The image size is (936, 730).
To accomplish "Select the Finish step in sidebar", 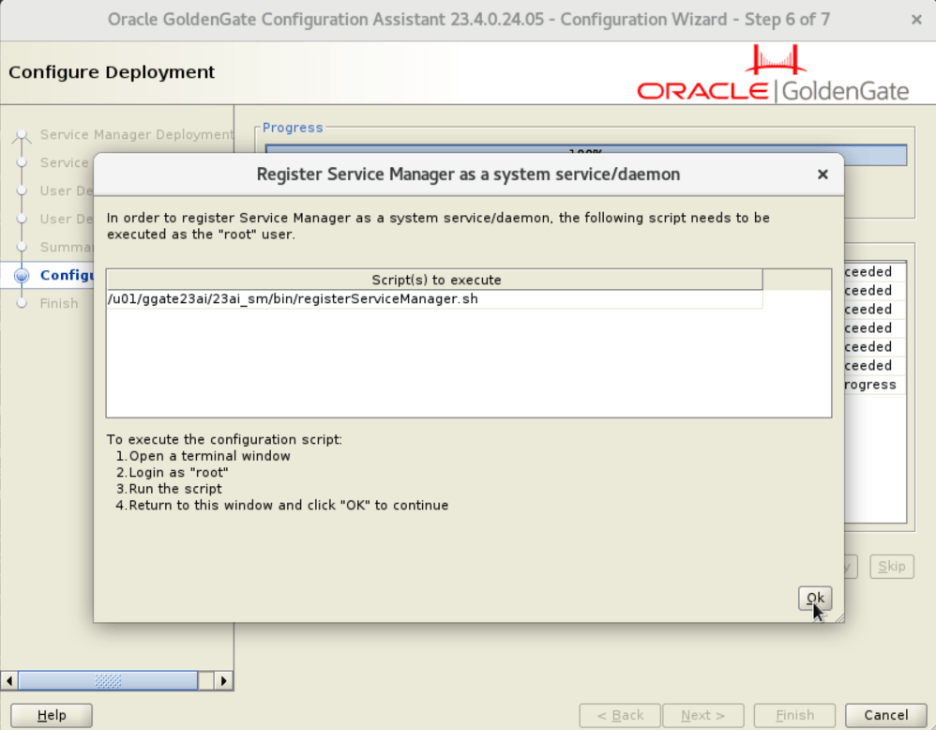I will click(59, 303).
